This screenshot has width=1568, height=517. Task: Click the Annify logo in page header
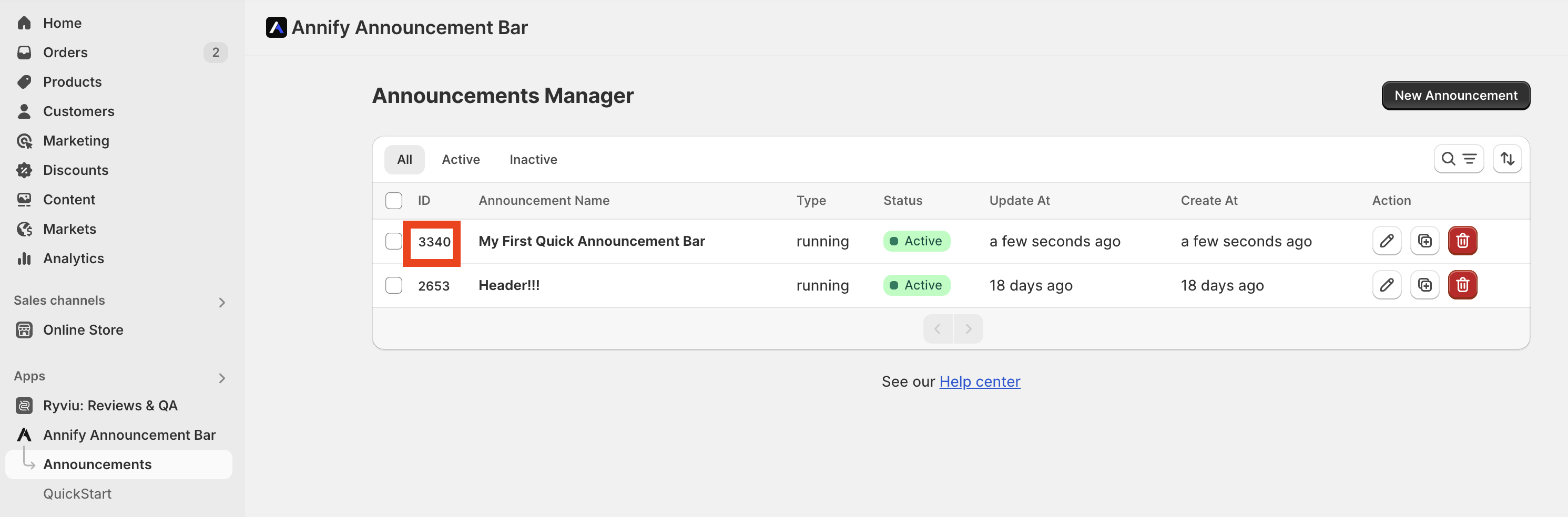click(277, 27)
